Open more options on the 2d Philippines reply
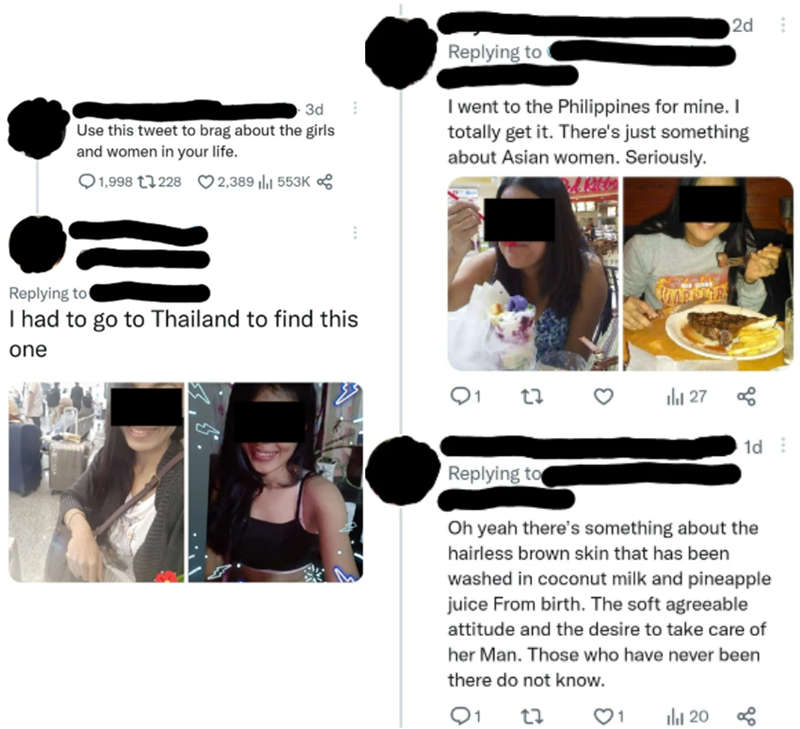 [x=783, y=25]
